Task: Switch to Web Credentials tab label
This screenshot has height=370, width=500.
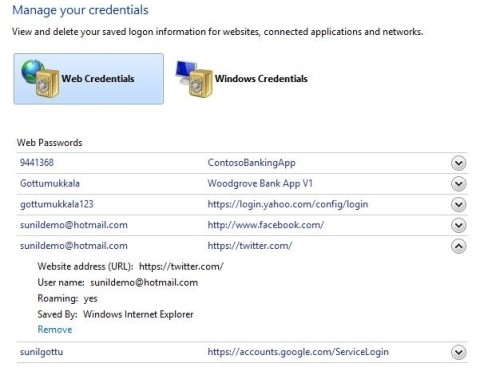Action: tap(98, 79)
